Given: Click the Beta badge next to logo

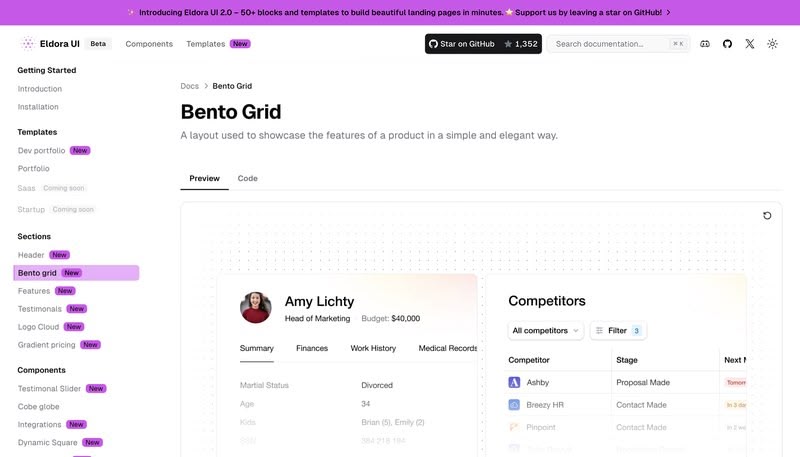Looking at the screenshot, I should pyautogui.click(x=98, y=44).
